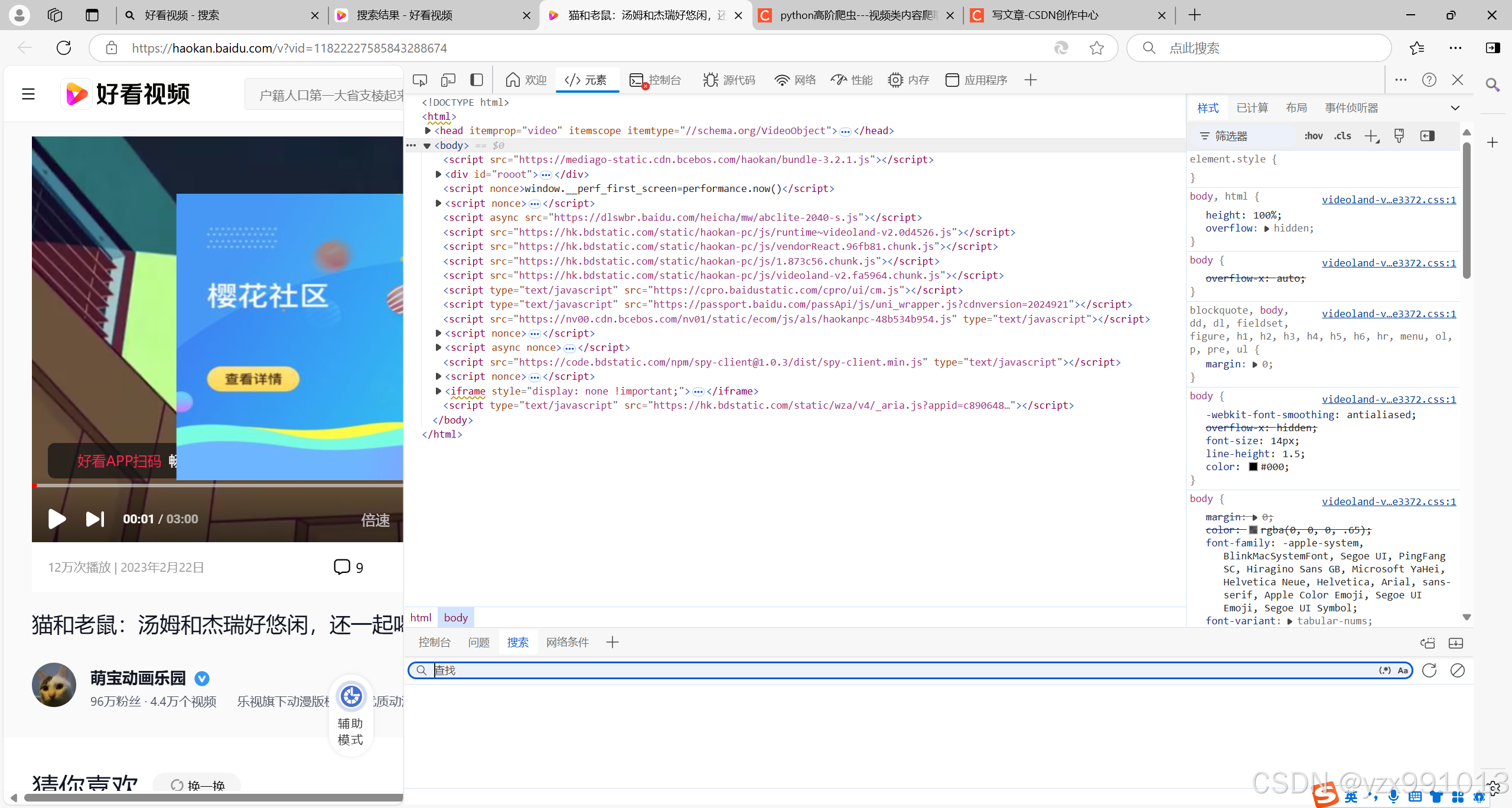The image size is (1512, 808).
Task: Click the rgba(0,0,0,.65) color swatch
Action: click(x=1253, y=530)
